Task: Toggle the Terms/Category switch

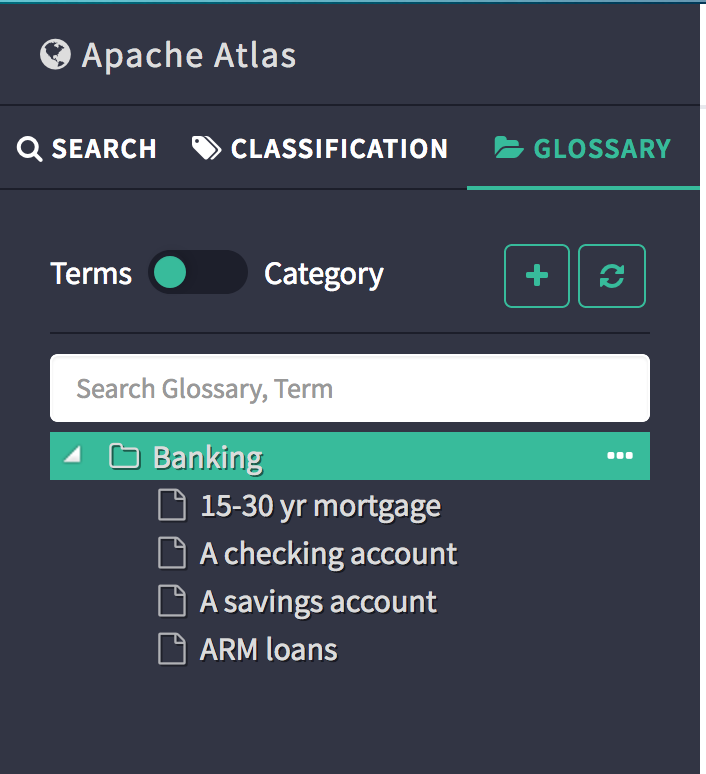Action: [197, 273]
